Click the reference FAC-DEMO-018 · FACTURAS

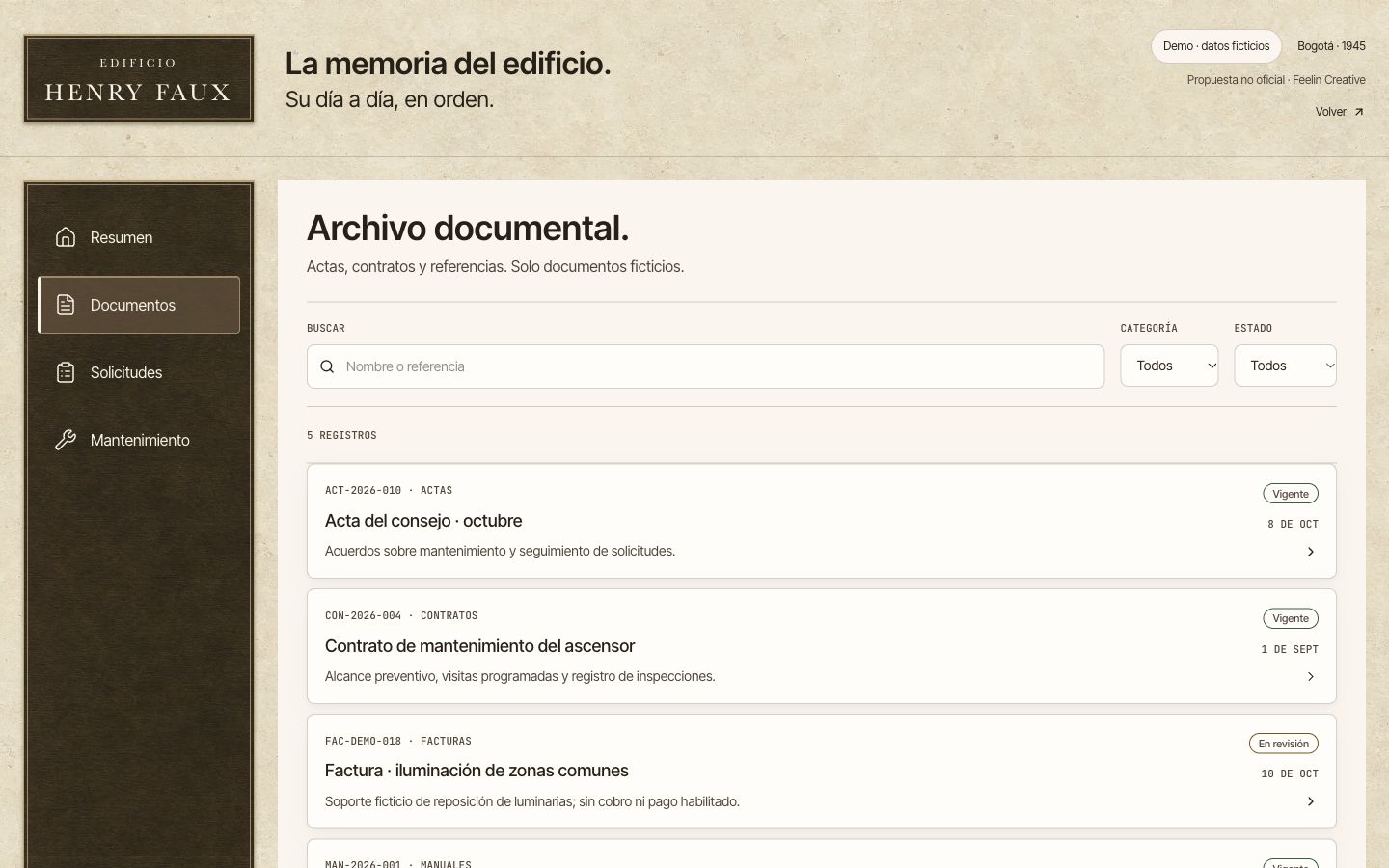(398, 741)
